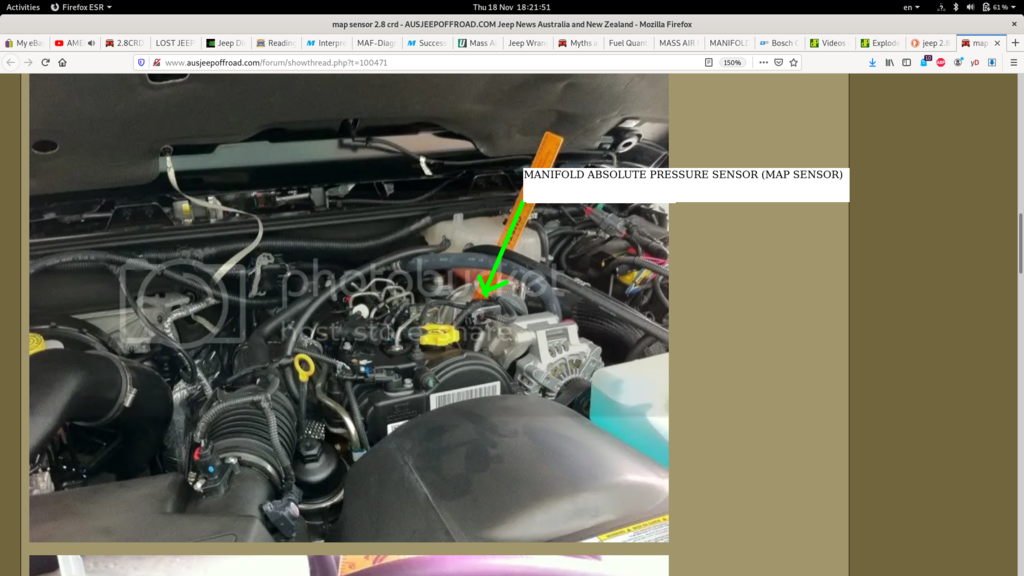Image resolution: width=1024 pixels, height=576 pixels.
Task: Open Adblock Plus extension menu
Action: tap(941, 63)
